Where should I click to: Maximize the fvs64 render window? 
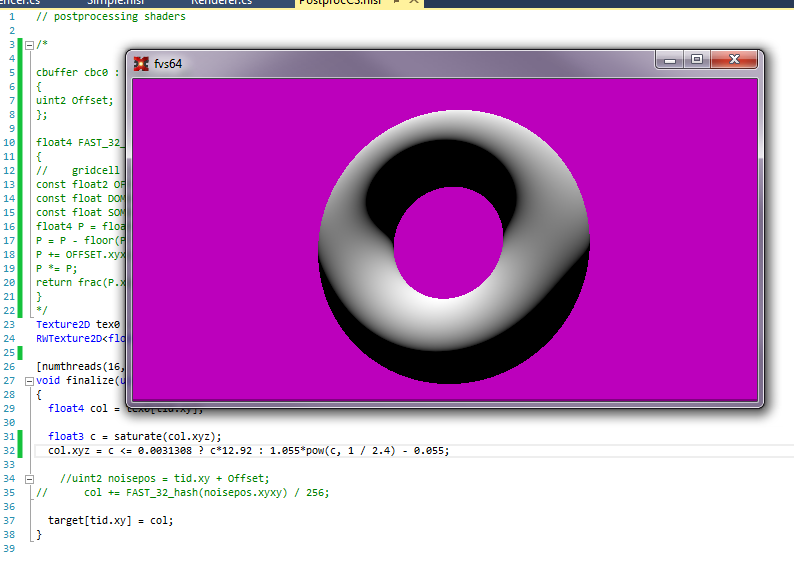click(x=697, y=60)
